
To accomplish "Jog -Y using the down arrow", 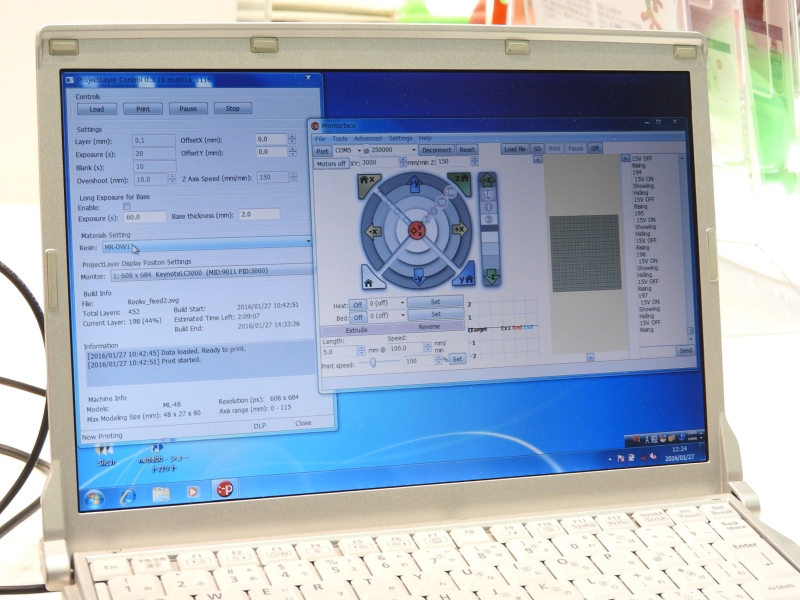I will pyautogui.click(x=418, y=276).
